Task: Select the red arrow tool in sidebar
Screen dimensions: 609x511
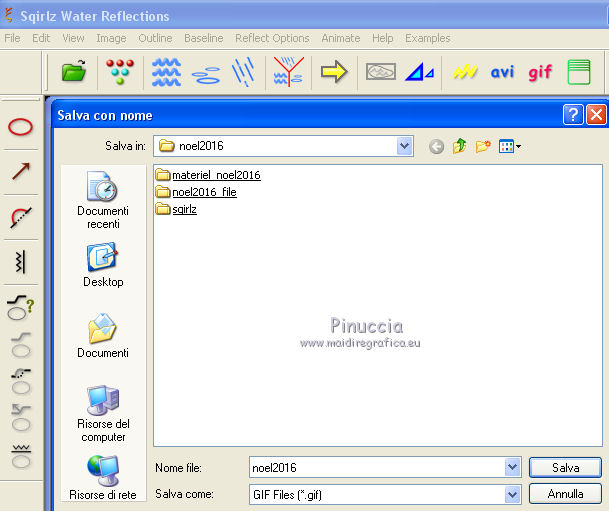Action: tap(21, 171)
